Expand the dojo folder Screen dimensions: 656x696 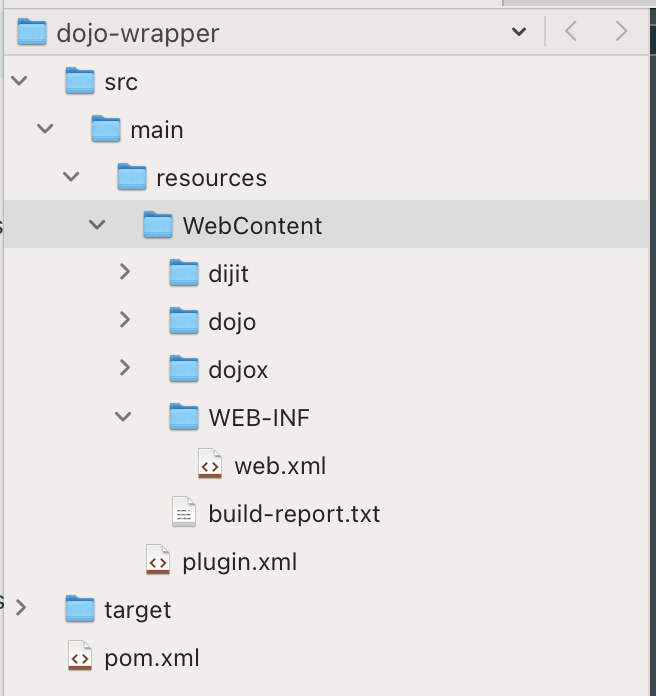pos(124,320)
